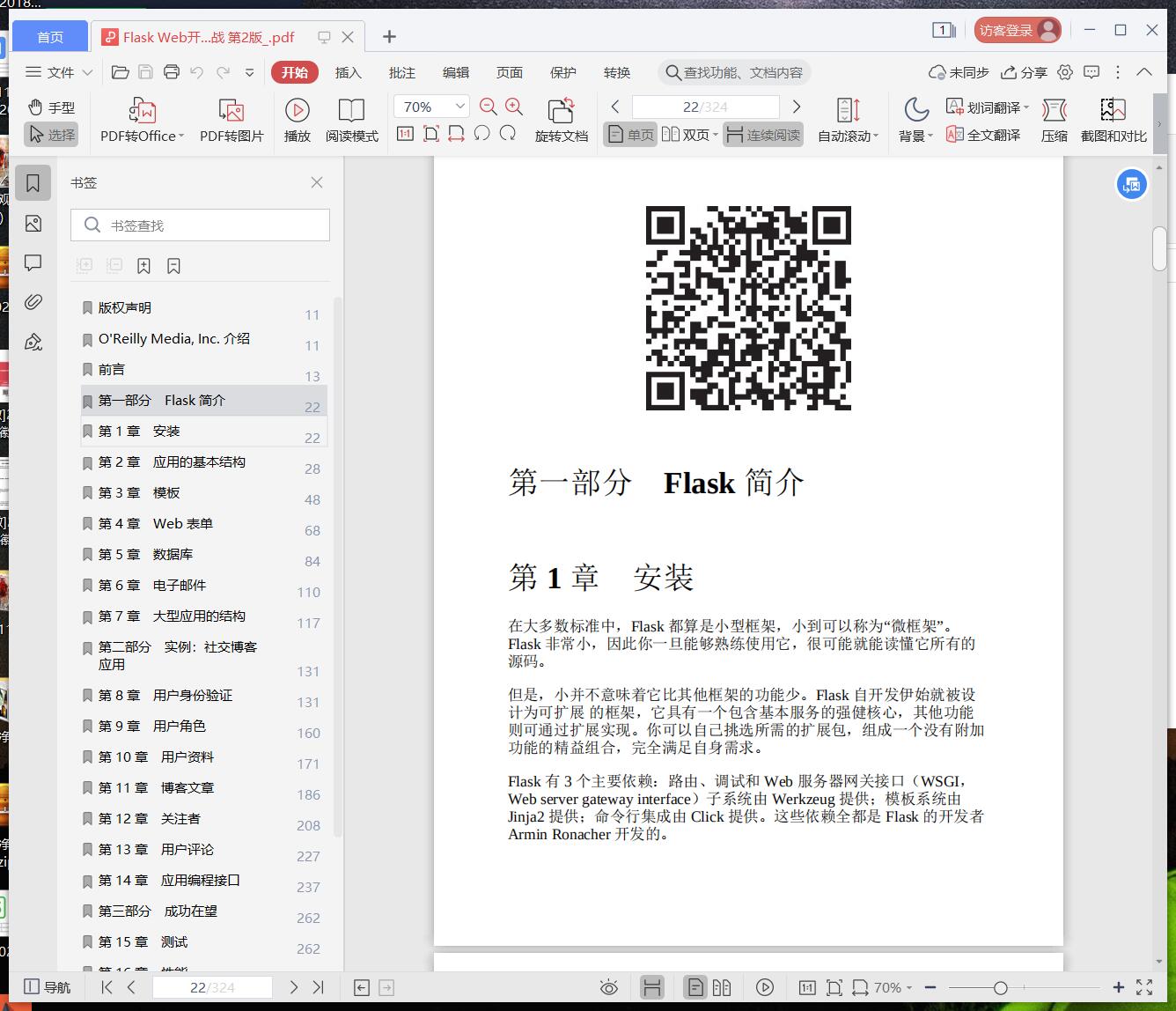Open auto scroll dropdown

click(849, 121)
